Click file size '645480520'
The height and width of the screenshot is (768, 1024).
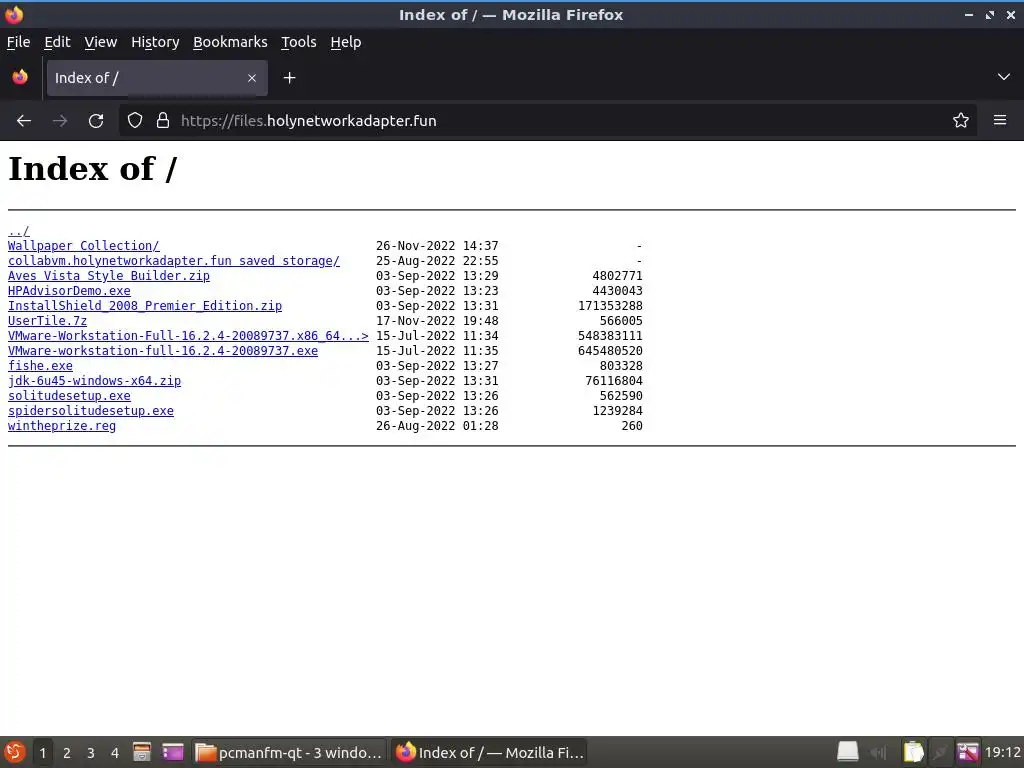(610, 351)
